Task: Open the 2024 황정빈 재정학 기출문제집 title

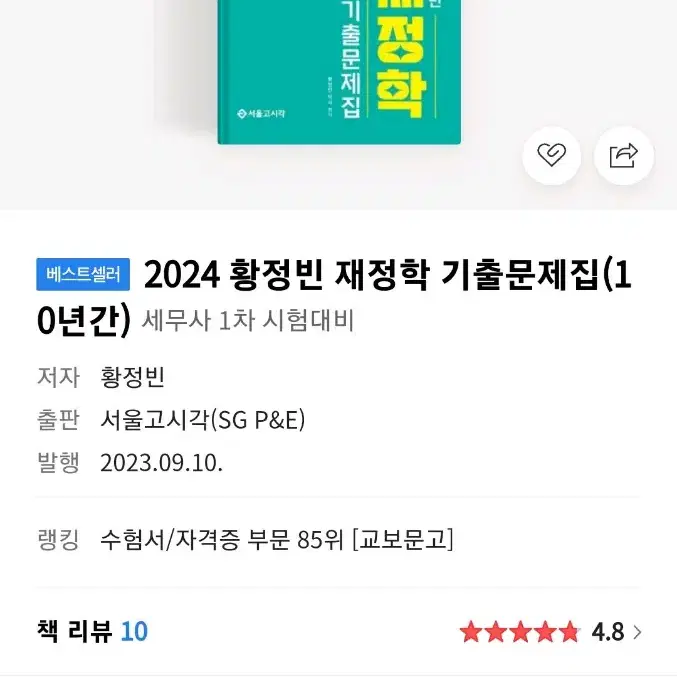Action: pyautogui.click(x=333, y=297)
